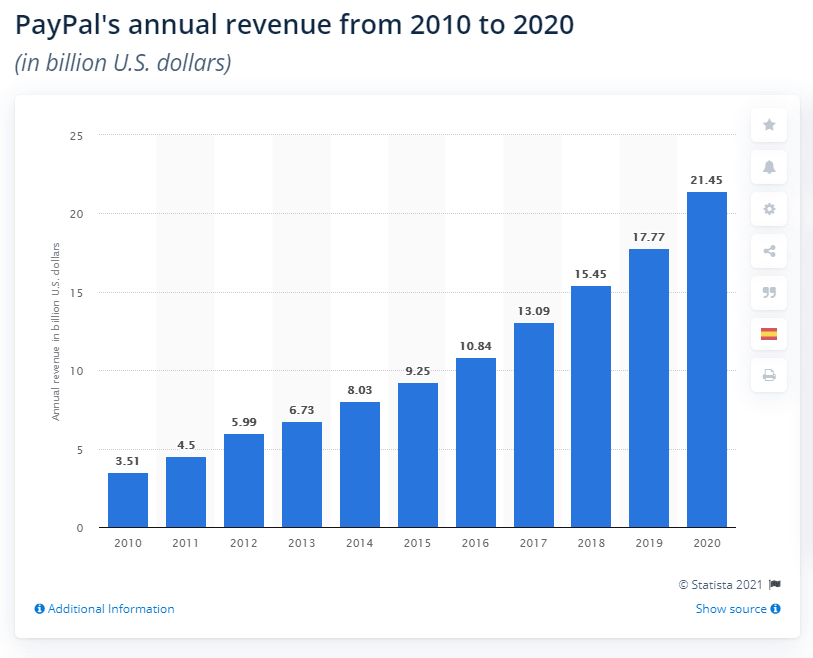The height and width of the screenshot is (658, 813).
Task: Select the 2012 bar labeled 5.99
Action: pos(244,481)
